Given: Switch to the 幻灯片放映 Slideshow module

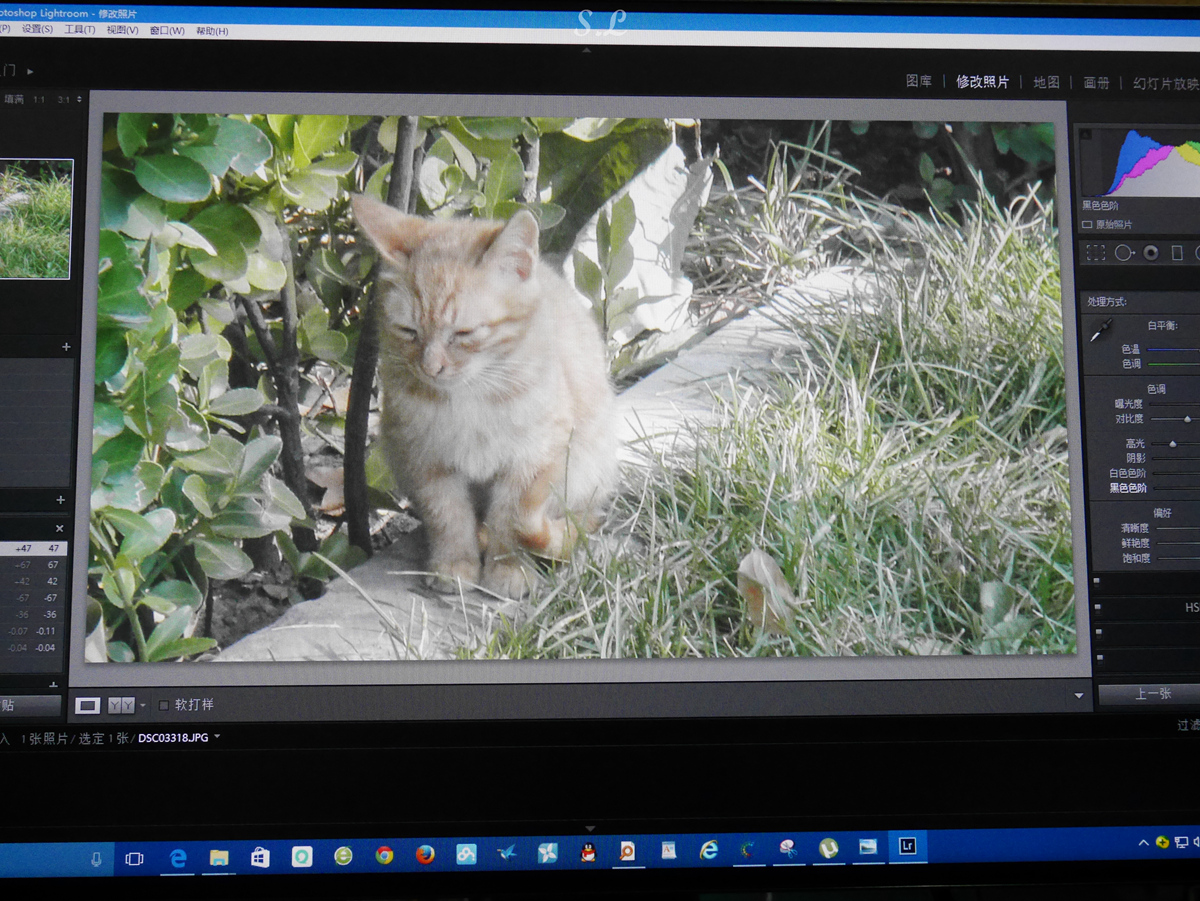Looking at the screenshot, I should click(1166, 84).
